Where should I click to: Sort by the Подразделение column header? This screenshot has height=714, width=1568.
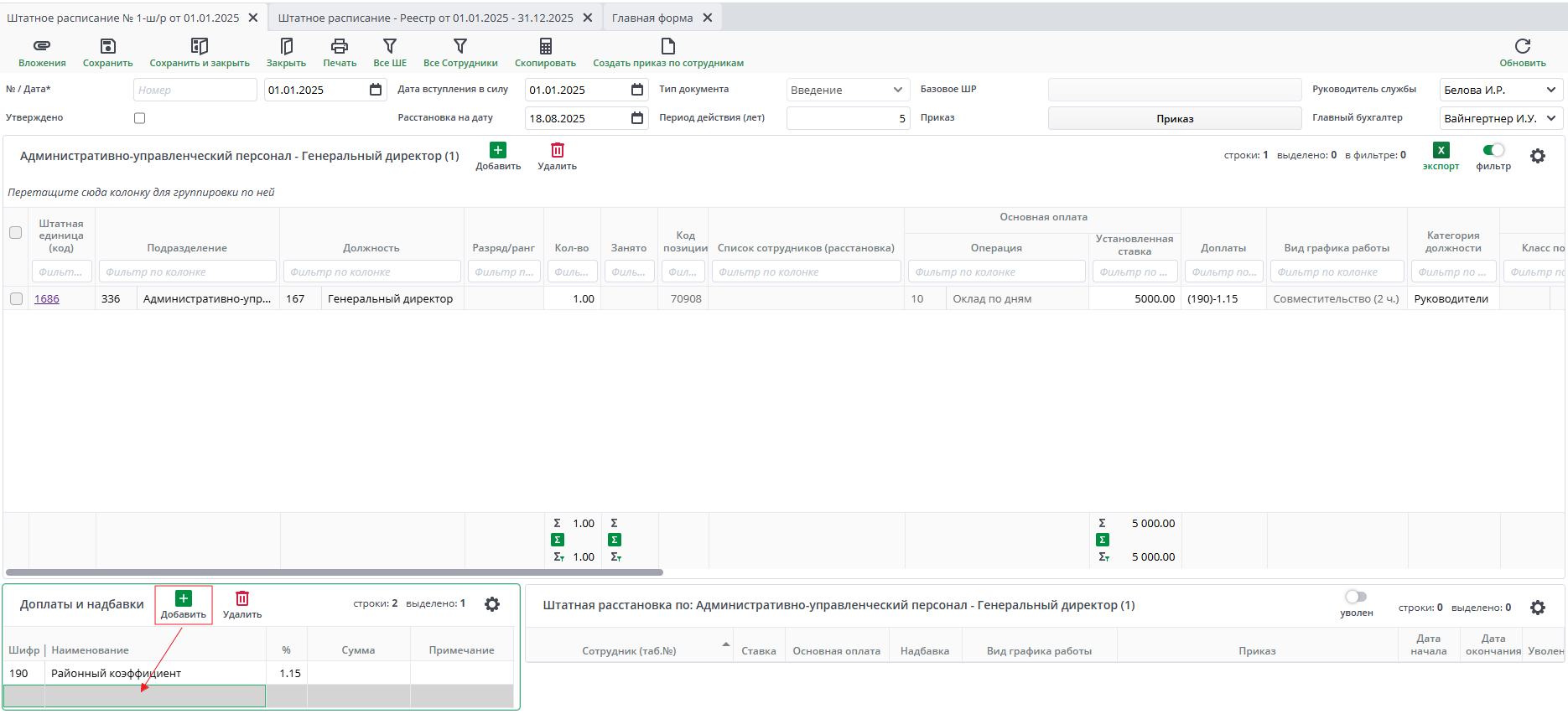[x=187, y=248]
